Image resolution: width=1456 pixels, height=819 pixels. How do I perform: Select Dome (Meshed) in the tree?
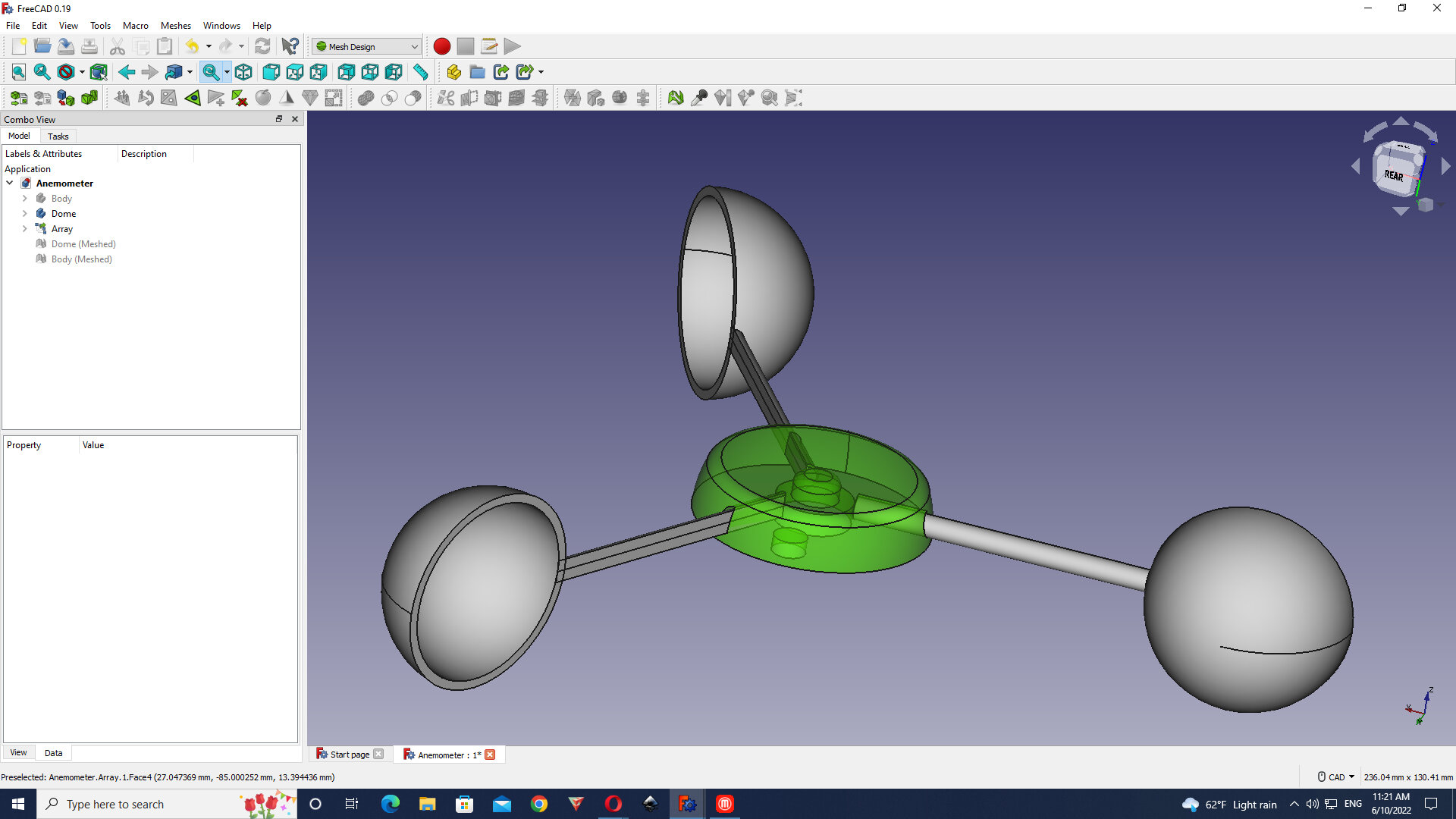pos(83,244)
